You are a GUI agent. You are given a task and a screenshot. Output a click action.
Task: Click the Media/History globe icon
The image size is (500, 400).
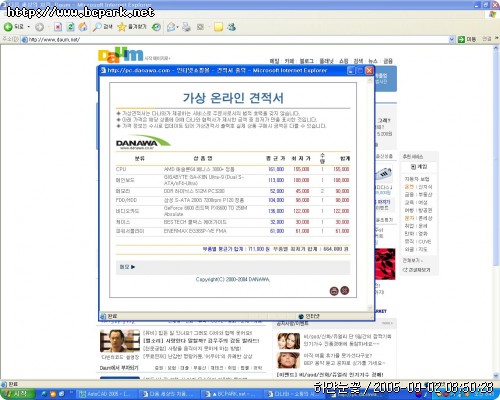point(156,27)
